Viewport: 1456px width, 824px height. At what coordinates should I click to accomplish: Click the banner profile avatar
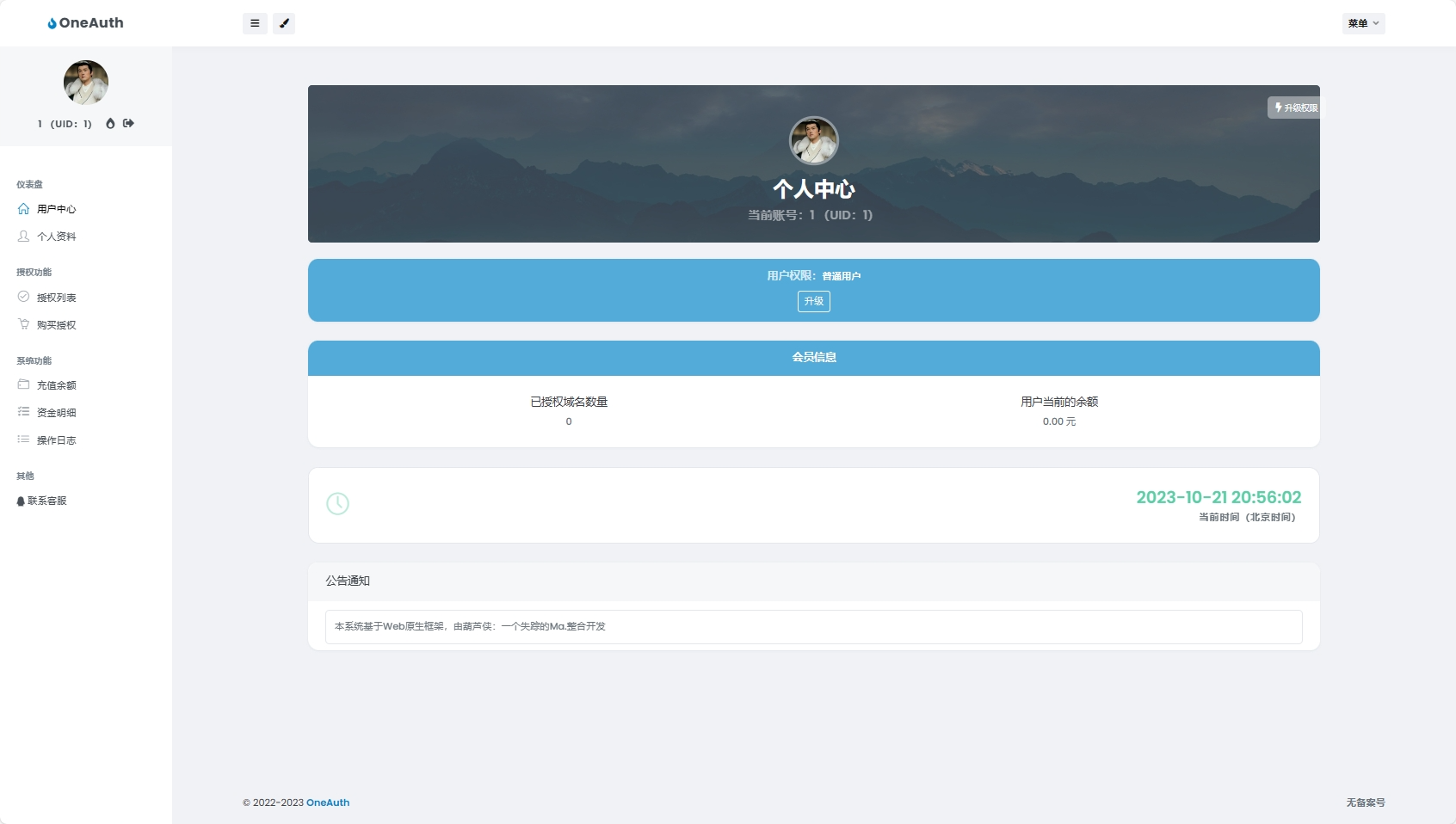coord(813,141)
